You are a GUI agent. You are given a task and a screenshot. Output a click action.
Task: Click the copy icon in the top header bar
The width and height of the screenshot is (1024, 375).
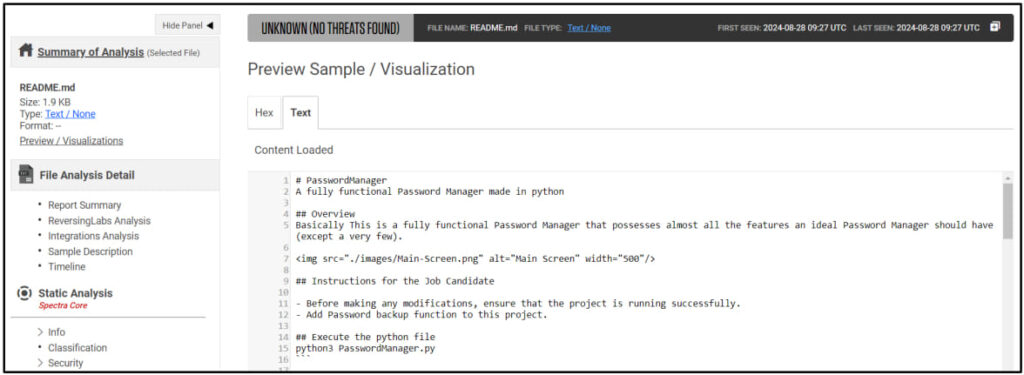coord(995,27)
